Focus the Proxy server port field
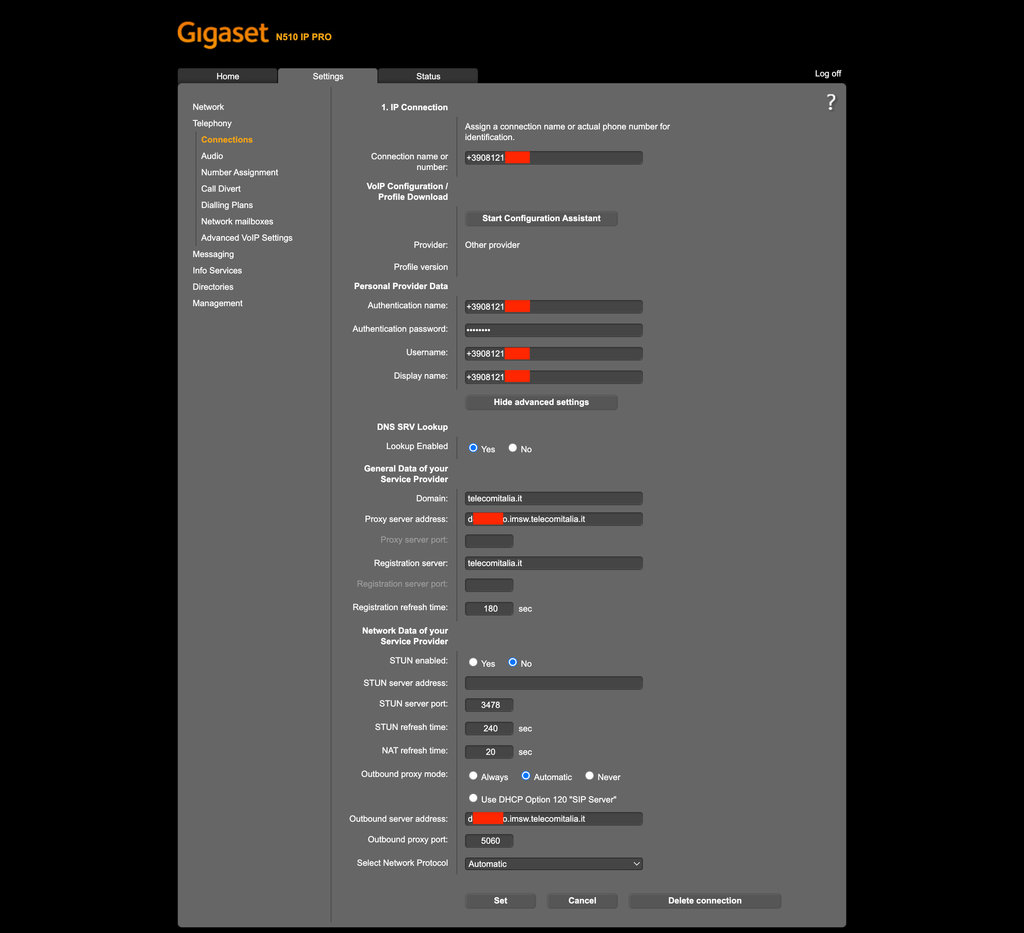Screen dimensions: 1024x933 click(489, 541)
